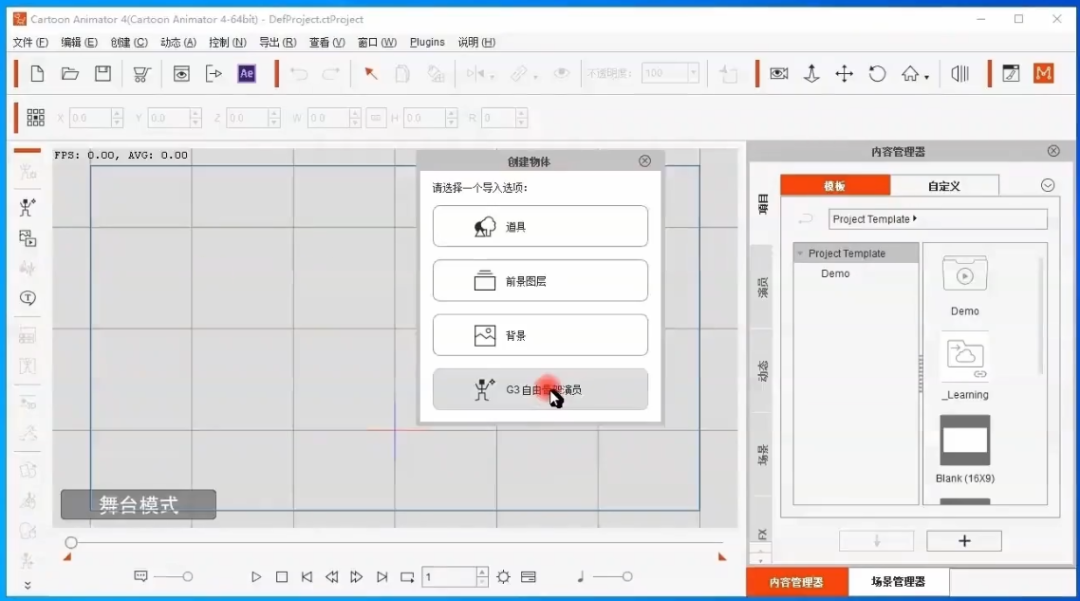
Task: Open the Project Template breadcrumb dropdown
Action: click(x=938, y=218)
